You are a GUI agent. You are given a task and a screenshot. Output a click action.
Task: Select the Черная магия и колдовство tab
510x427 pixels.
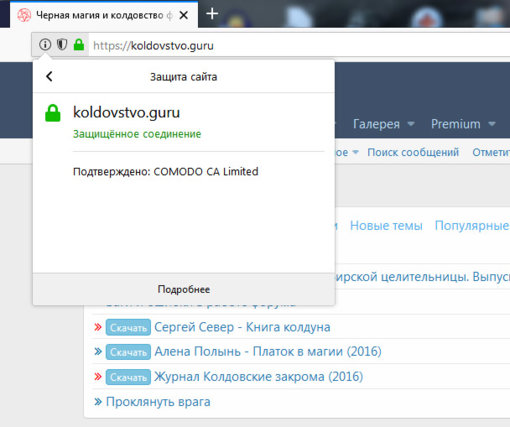click(x=104, y=15)
